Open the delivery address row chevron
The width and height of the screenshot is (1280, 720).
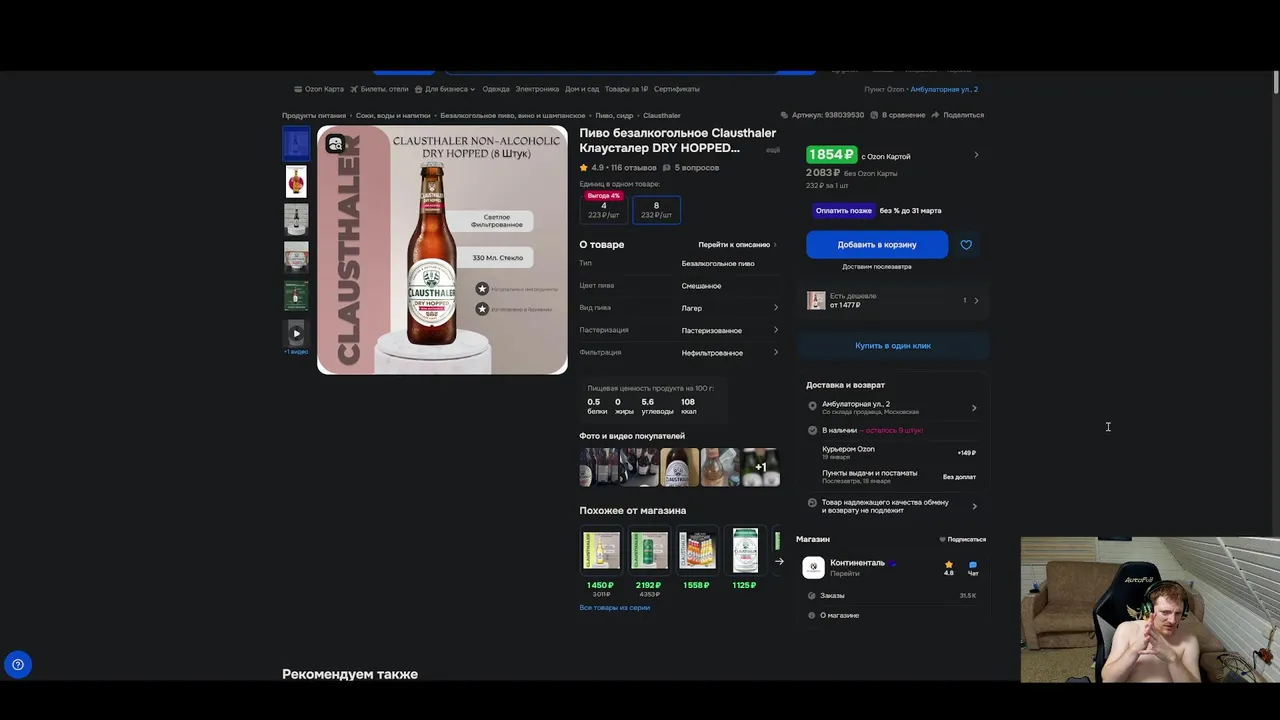coord(974,408)
